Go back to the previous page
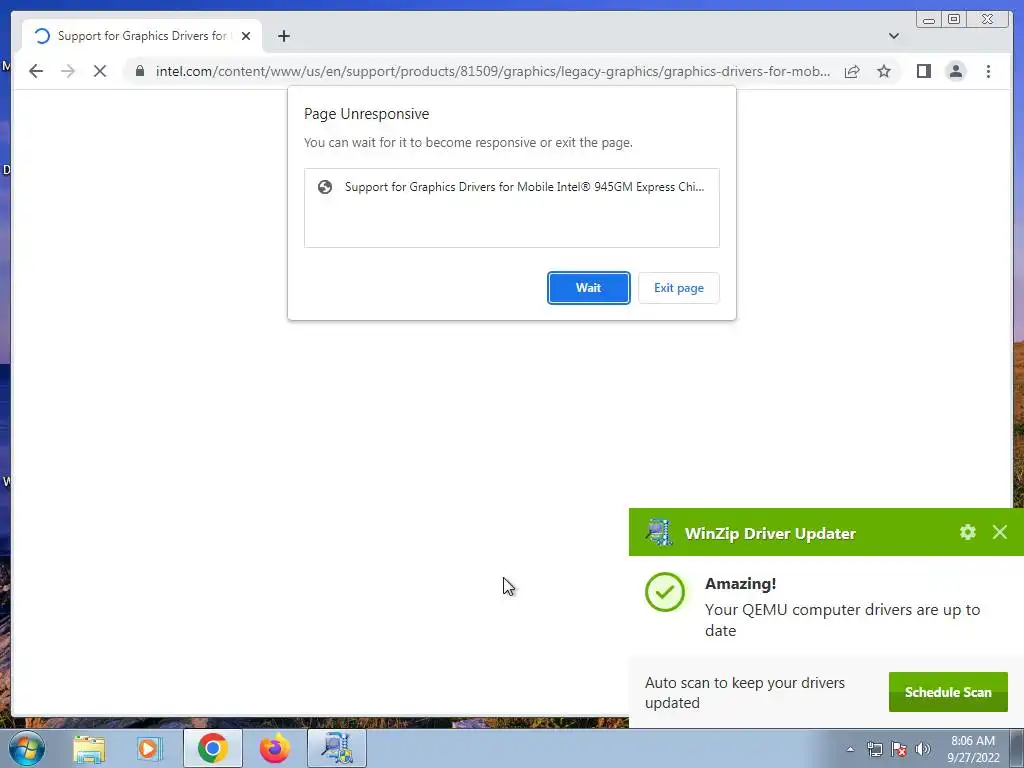This screenshot has width=1024, height=768. pyautogui.click(x=36, y=71)
